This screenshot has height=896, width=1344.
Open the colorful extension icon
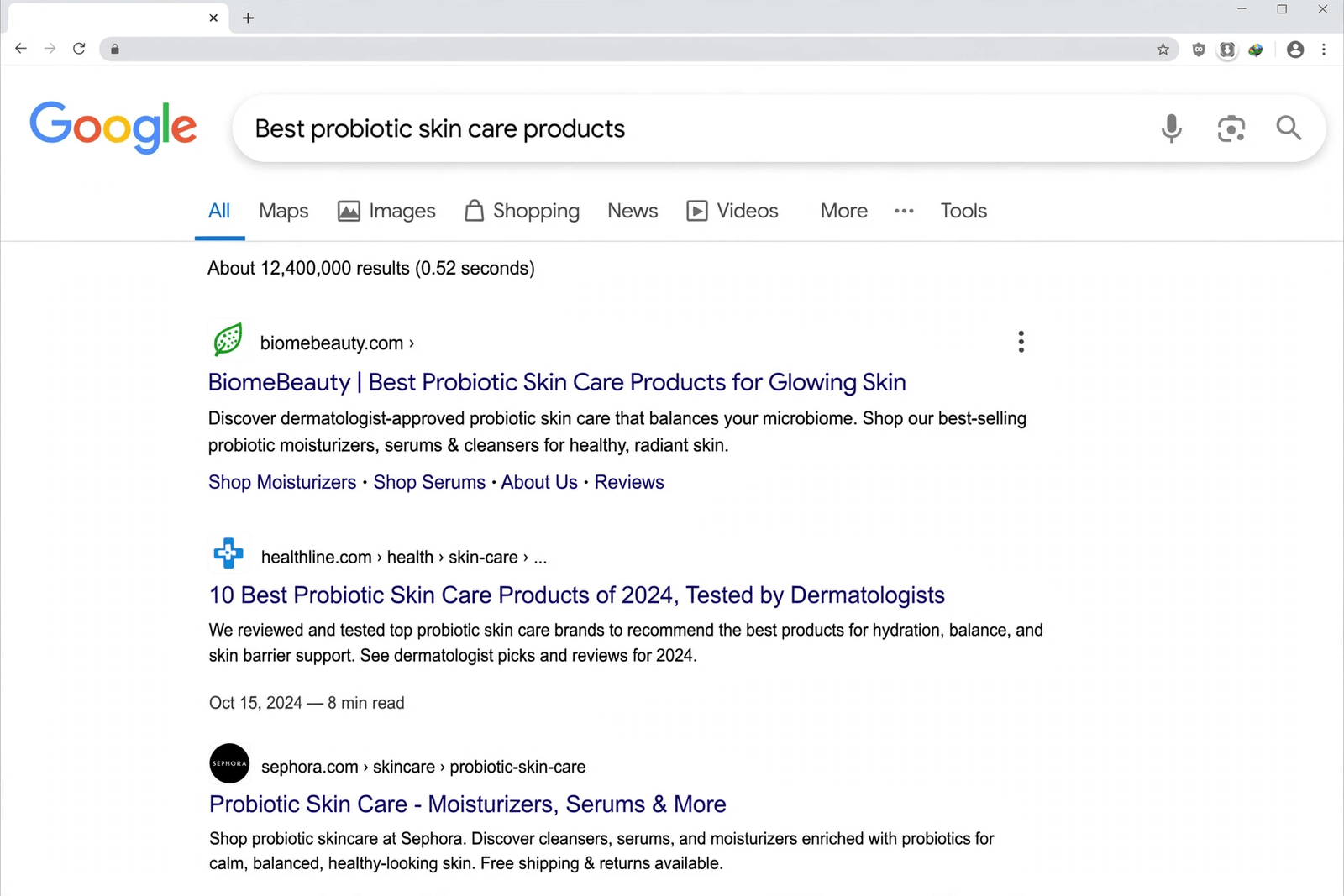coord(1256,50)
